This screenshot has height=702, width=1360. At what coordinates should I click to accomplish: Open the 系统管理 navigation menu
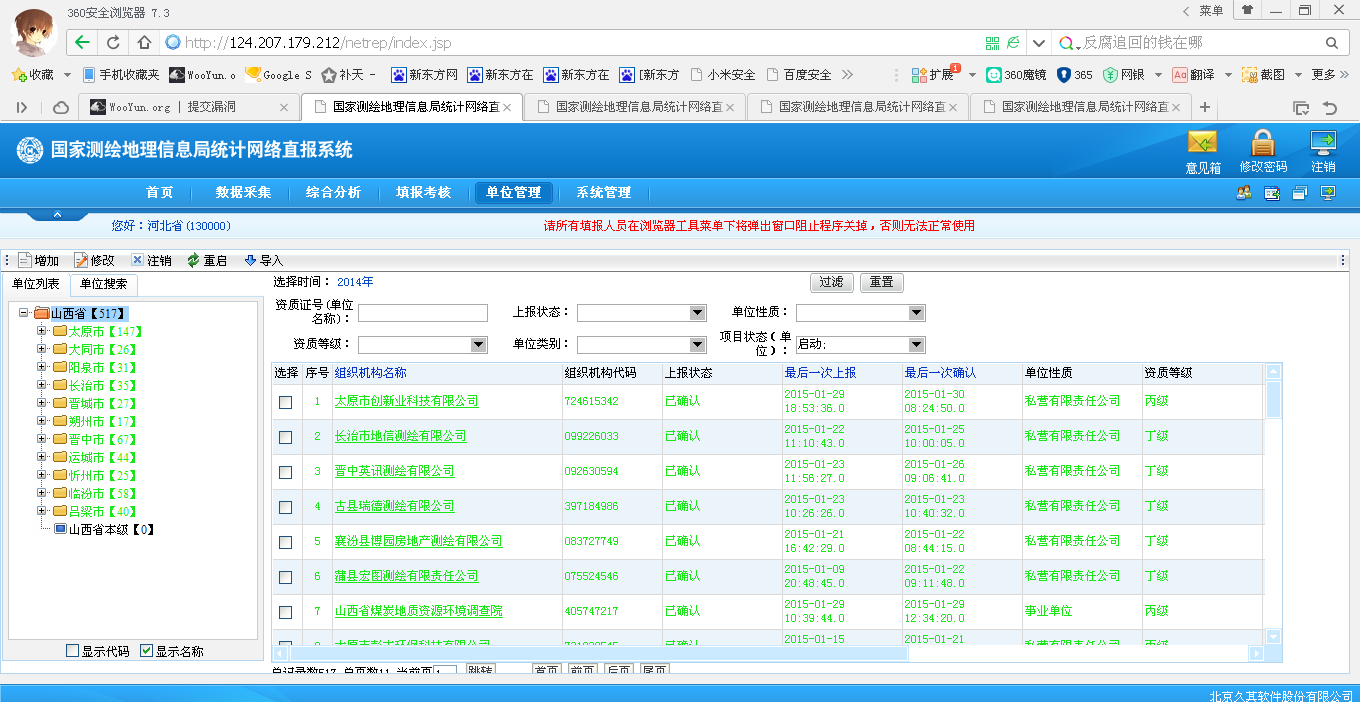(x=603, y=193)
